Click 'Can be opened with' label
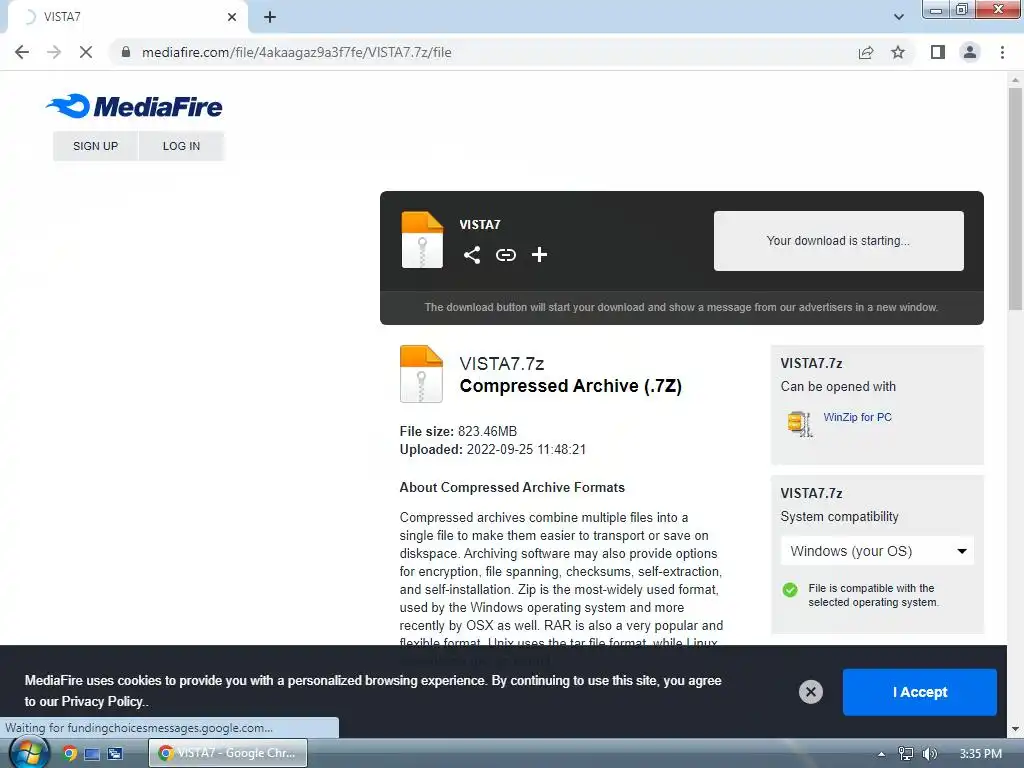This screenshot has width=1024, height=768. pyautogui.click(x=838, y=387)
